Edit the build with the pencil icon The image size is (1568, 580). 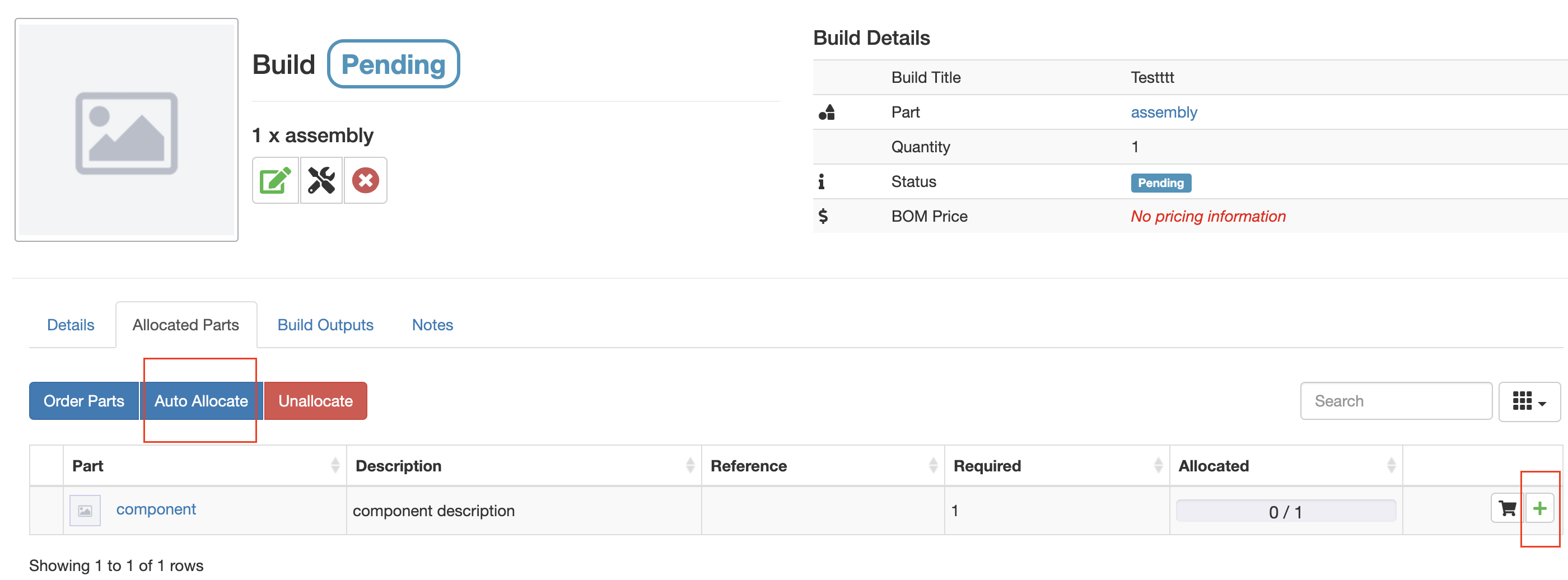tap(274, 180)
